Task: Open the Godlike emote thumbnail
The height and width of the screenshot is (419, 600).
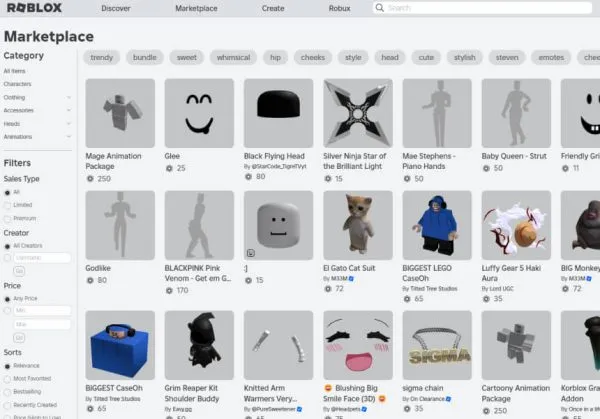Action: (x=120, y=225)
